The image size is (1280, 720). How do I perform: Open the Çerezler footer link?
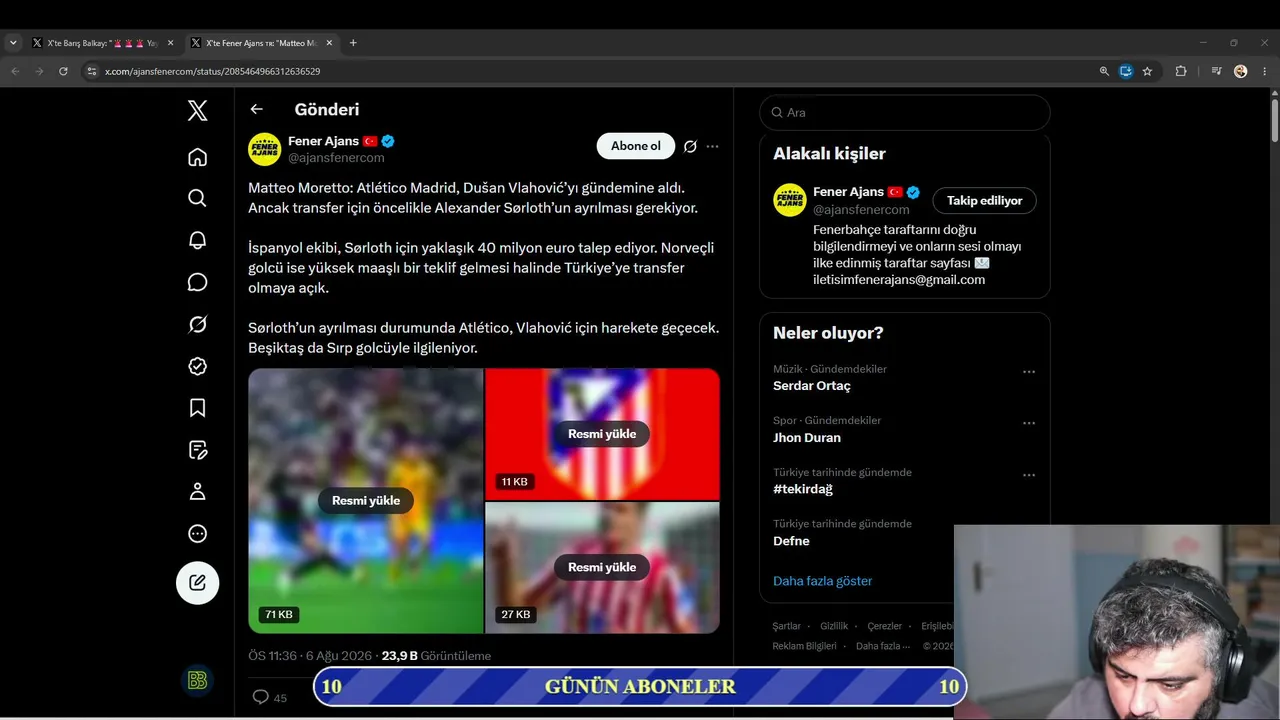pyautogui.click(x=885, y=626)
